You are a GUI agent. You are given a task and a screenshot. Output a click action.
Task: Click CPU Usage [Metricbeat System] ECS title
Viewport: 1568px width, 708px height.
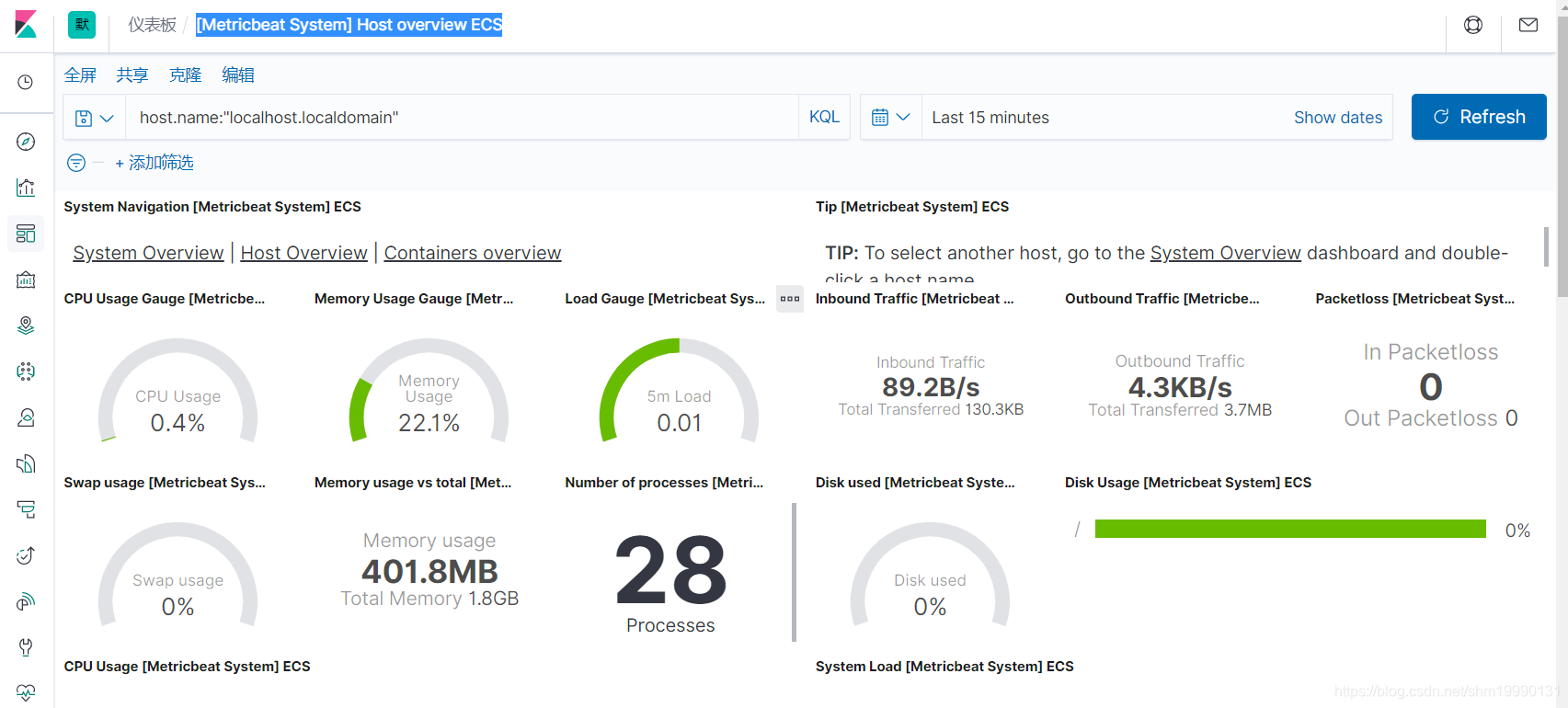pyautogui.click(x=187, y=667)
